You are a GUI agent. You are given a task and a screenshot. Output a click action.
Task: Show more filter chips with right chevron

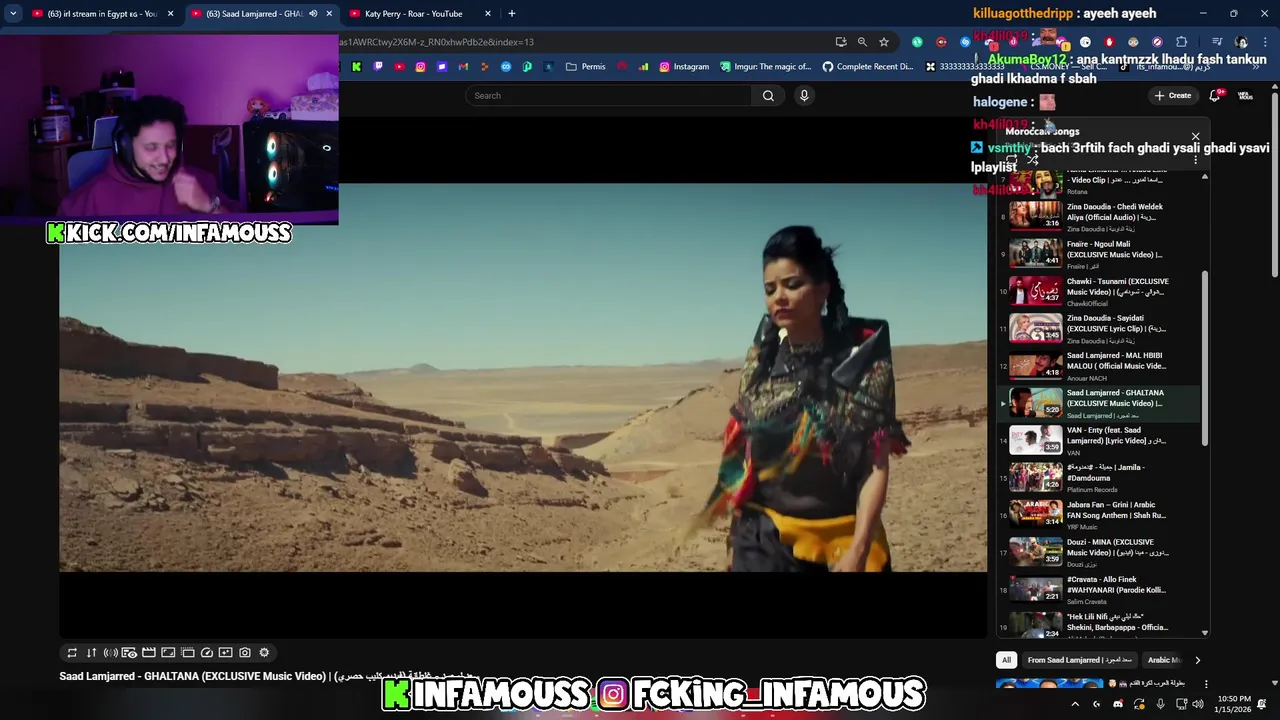tap(1197, 660)
